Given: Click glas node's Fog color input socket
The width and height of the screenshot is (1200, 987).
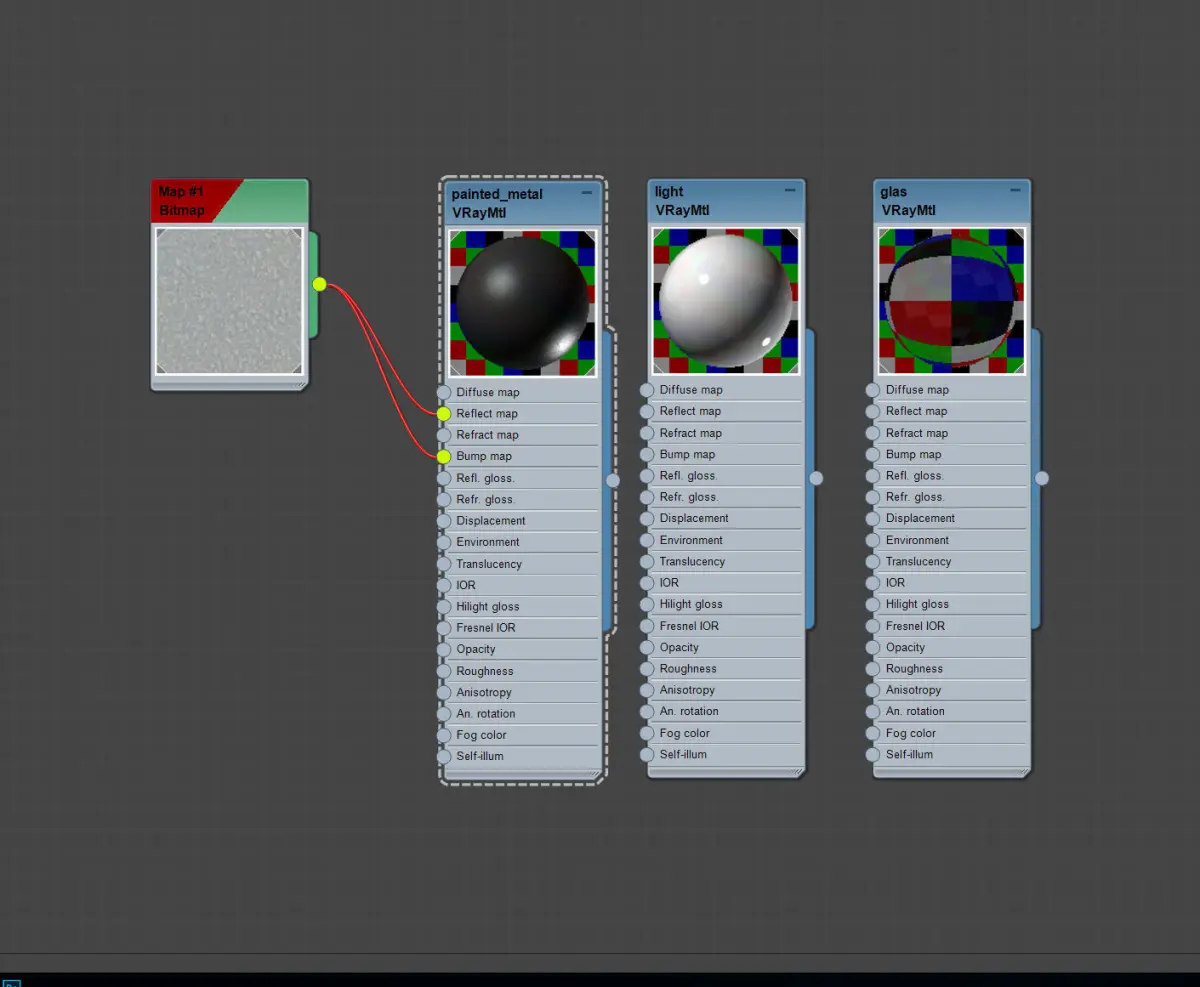Looking at the screenshot, I should pos(873,733).
